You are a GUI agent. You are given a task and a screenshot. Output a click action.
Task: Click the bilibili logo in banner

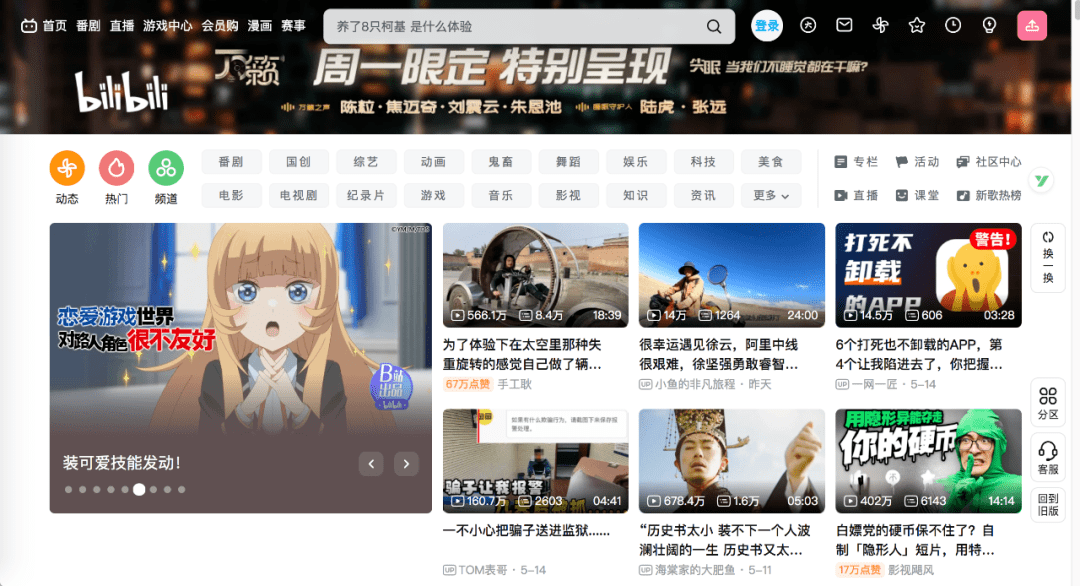tap(122, 92)
